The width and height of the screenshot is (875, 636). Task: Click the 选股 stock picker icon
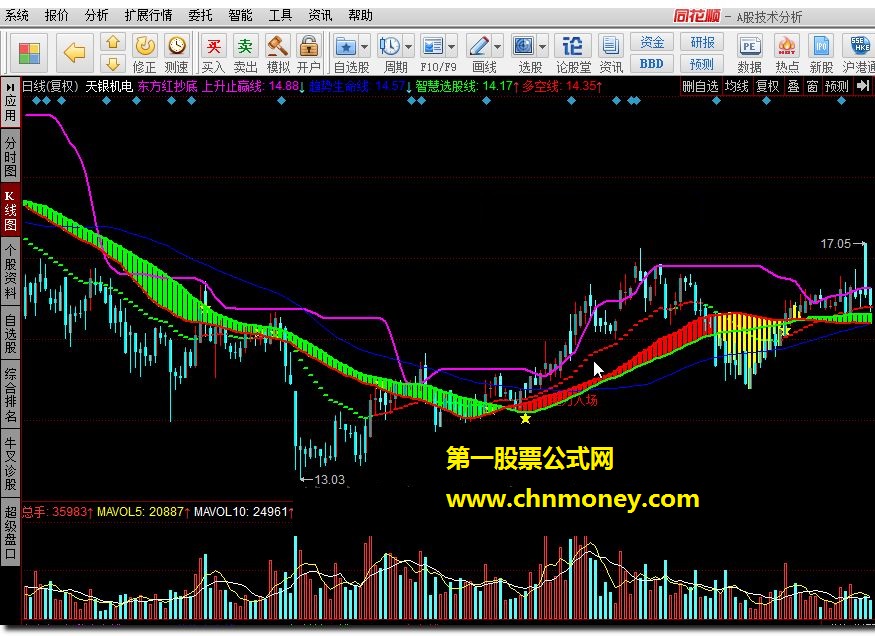(x=523, y=46)
